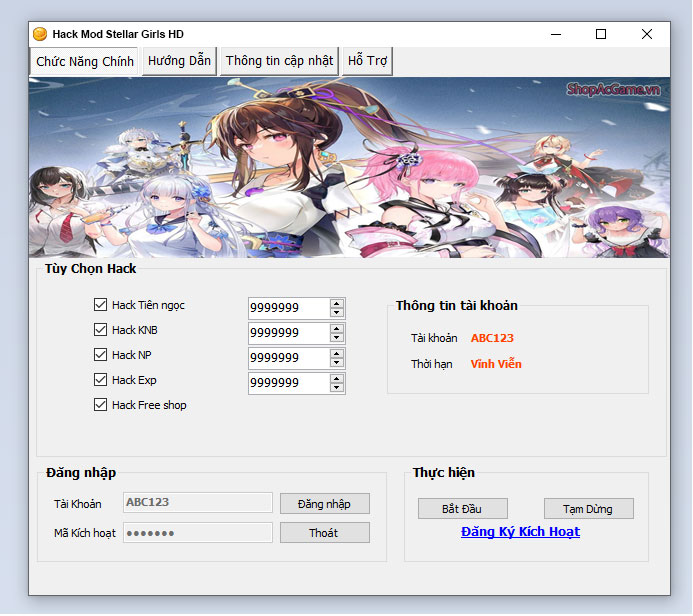Viewport: 693px width, 616px height.
Task: Increase the Hack Tiên ngọc value with up arrow
Action: (337, 303)
